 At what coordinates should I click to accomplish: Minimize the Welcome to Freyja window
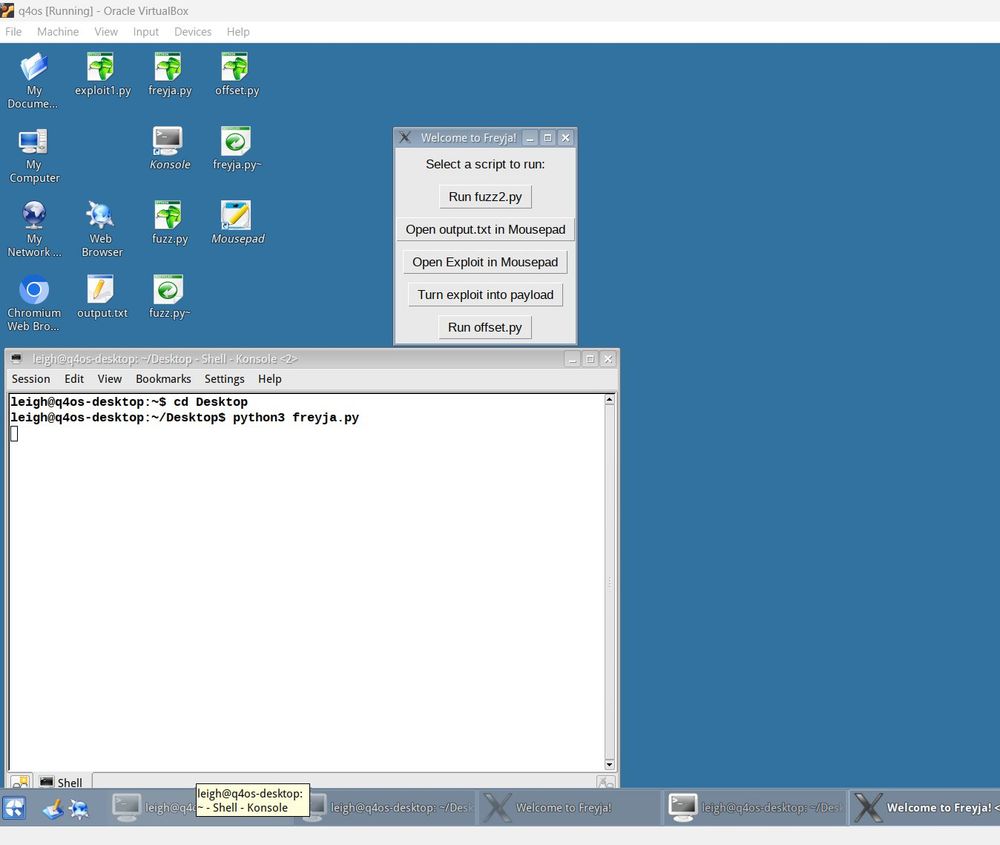click(x=529, y=138)
